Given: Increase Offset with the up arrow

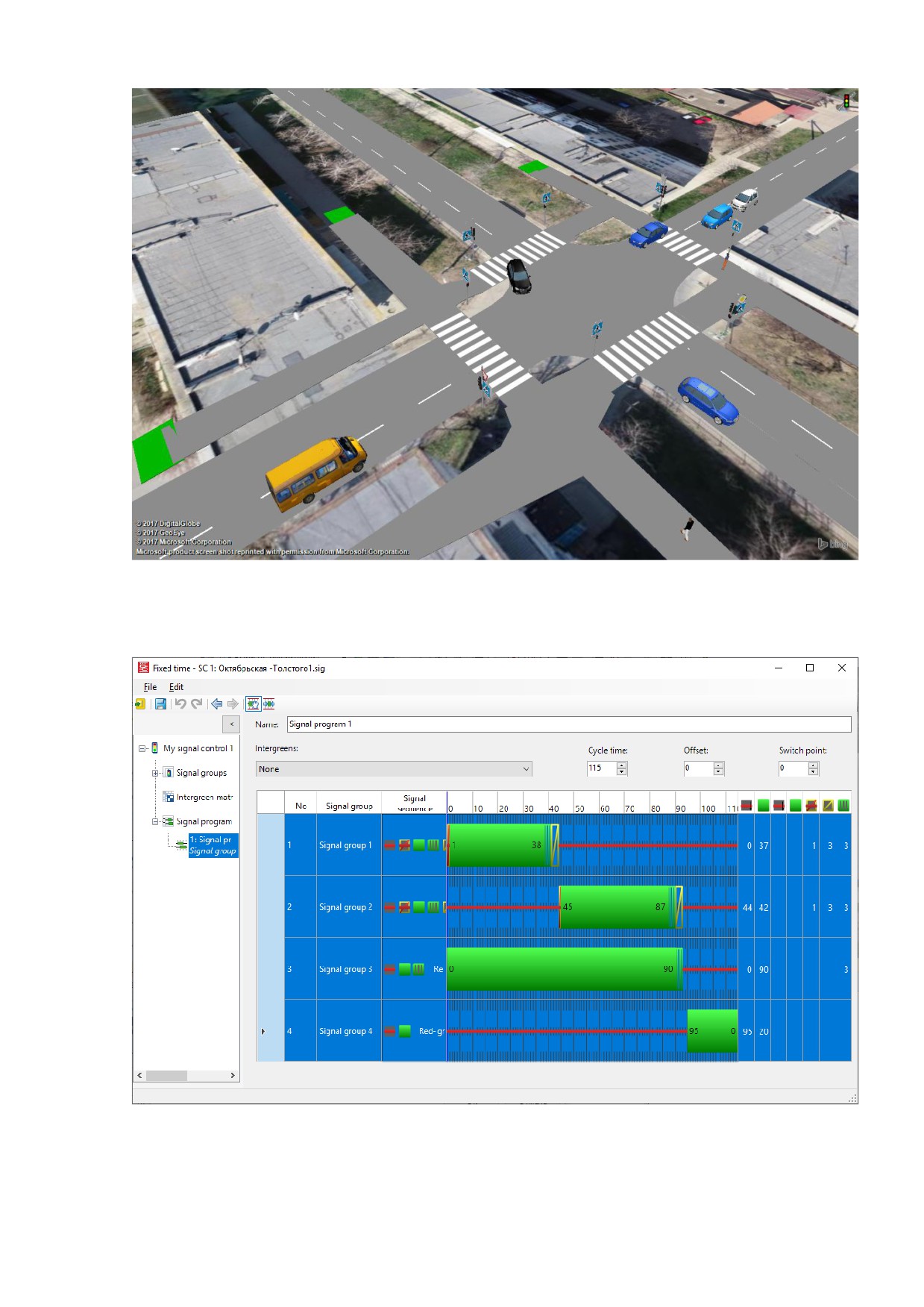Looking at the screenshot, I should [x=718, y=765].
